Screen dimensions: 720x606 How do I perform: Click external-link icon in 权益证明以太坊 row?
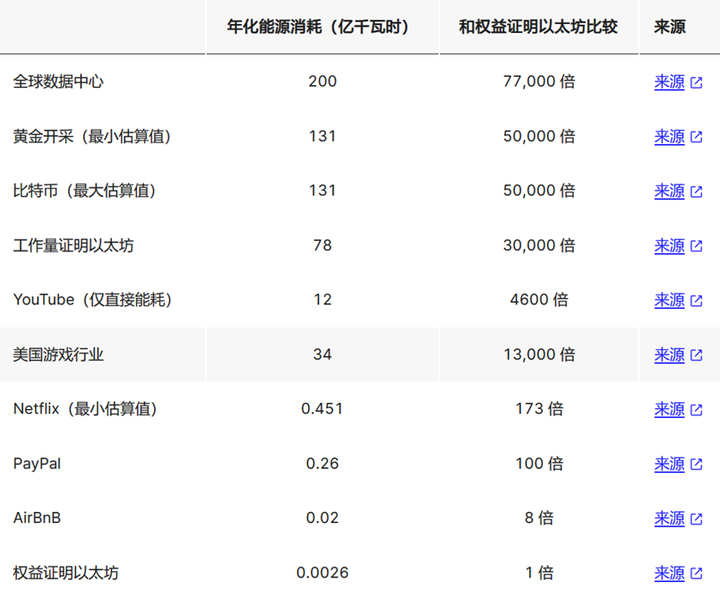(697, 574)
